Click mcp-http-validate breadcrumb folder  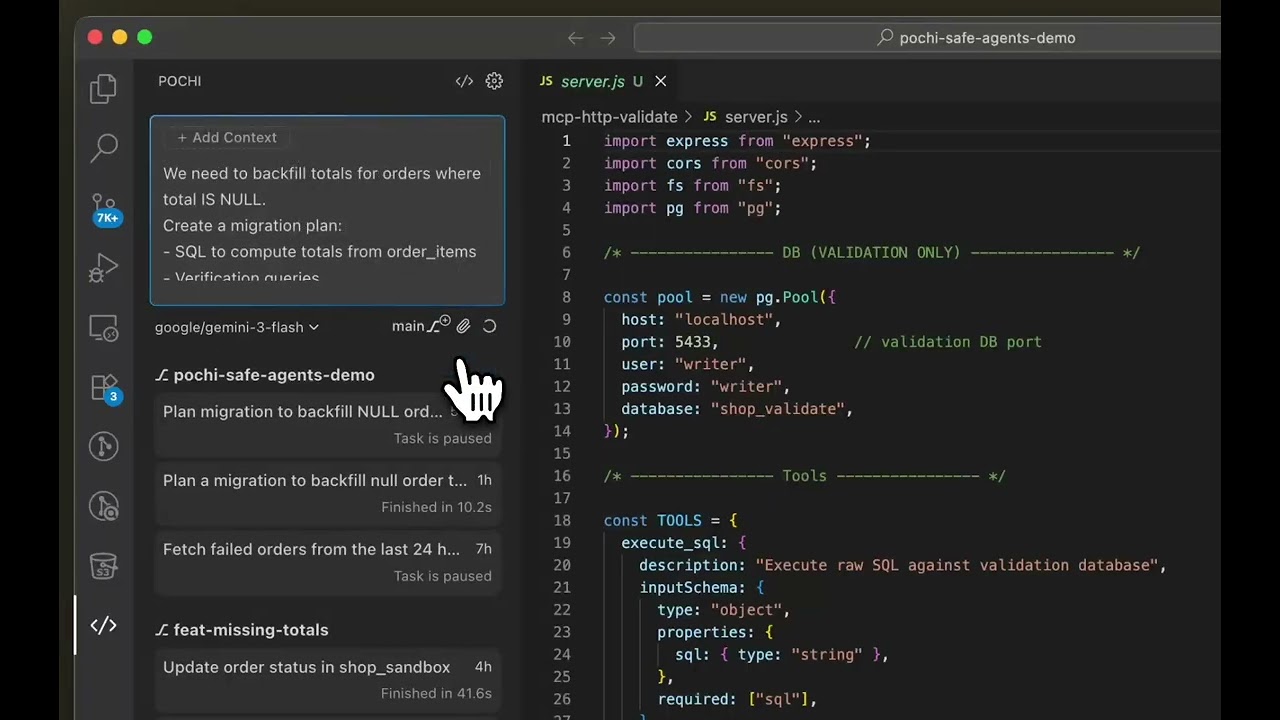pos(609,117)
